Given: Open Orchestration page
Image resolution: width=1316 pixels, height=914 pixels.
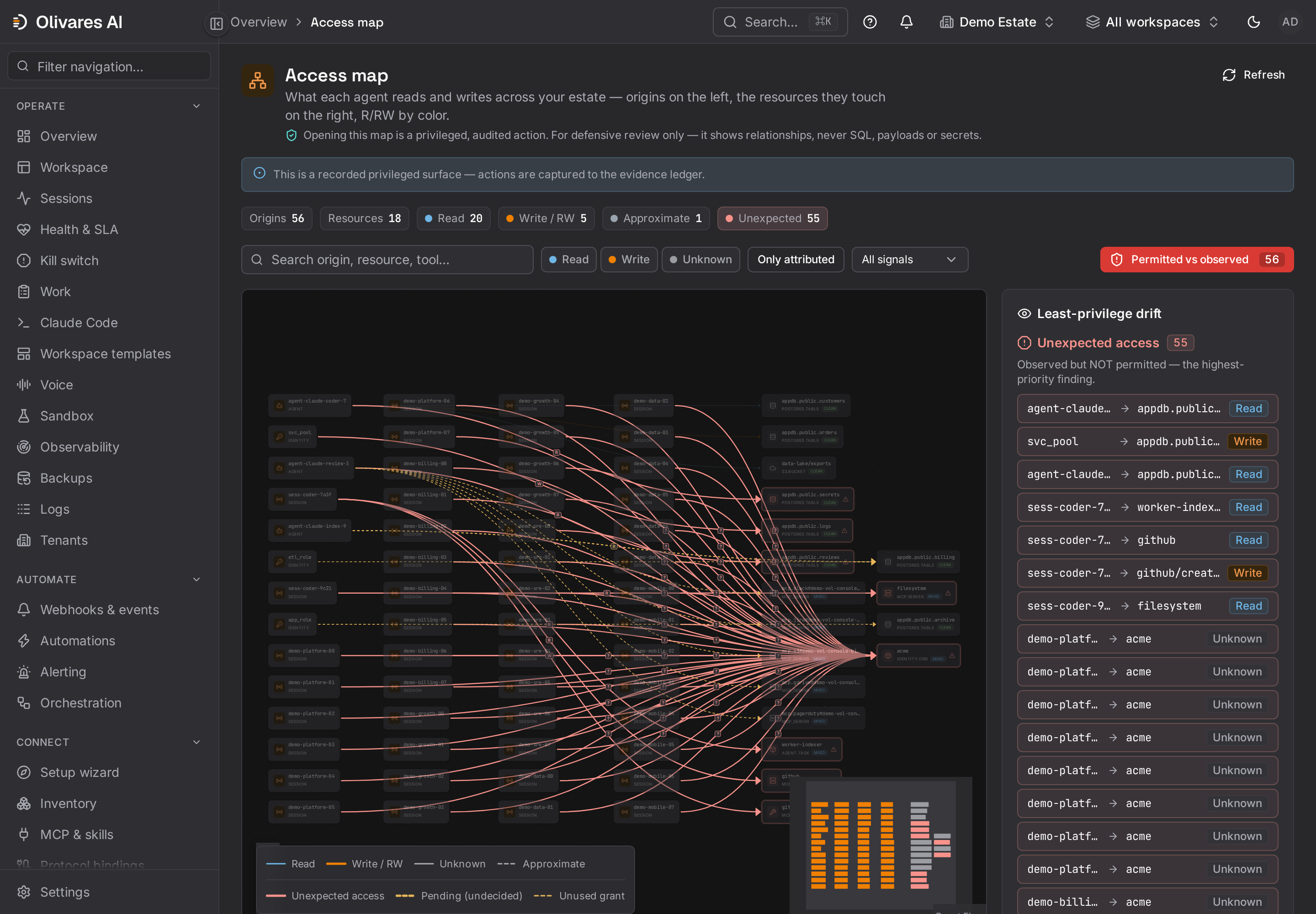Looking at the screenshot, I should click(109, 703).
